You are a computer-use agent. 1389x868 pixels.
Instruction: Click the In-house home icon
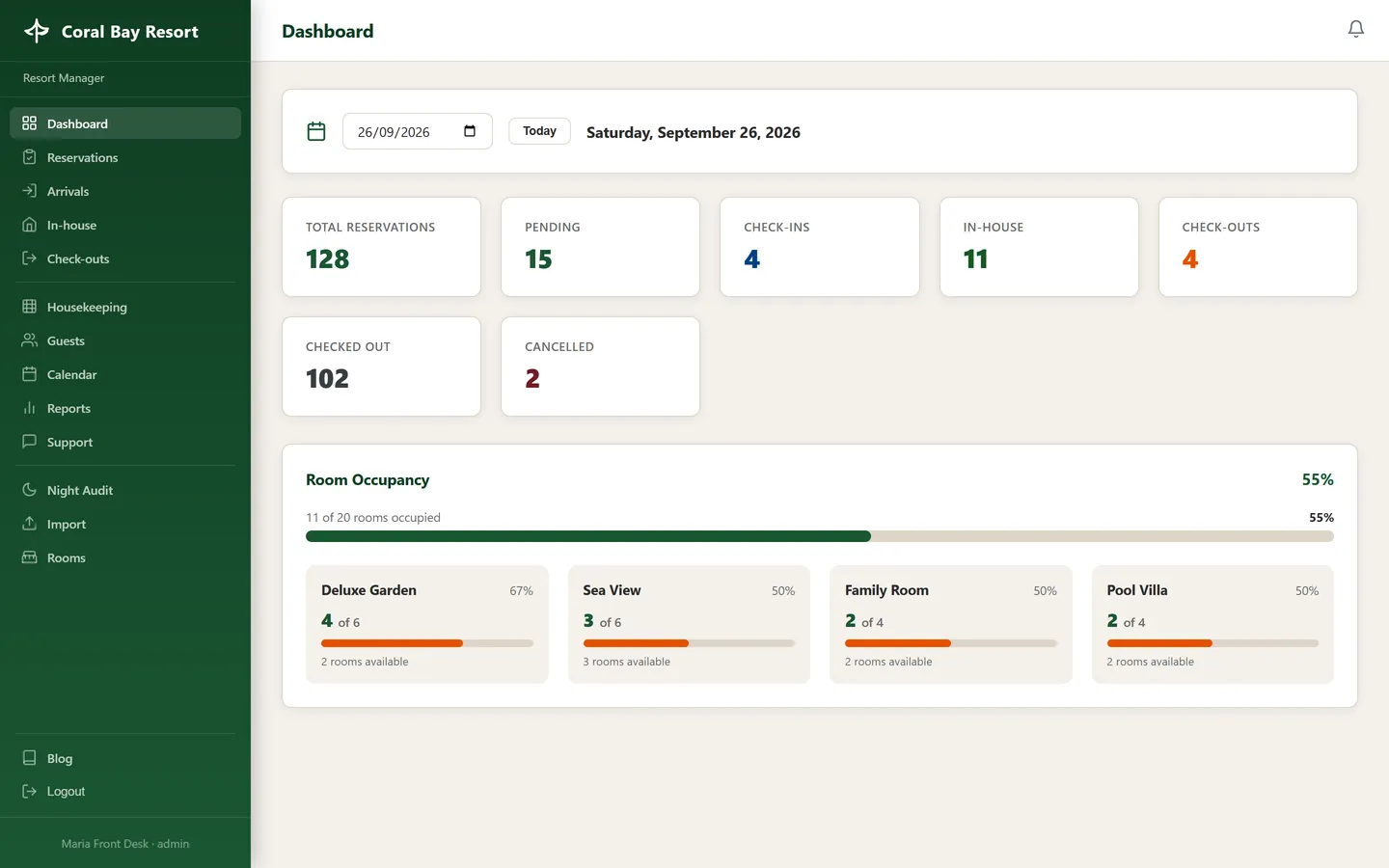pos(29,225)
